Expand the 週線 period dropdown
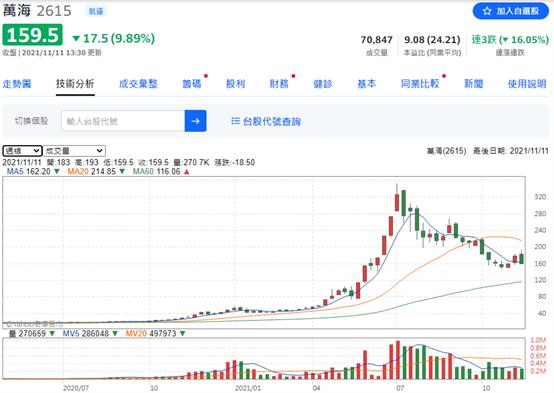This screenshot has height=393, width=554. point(23,151)
